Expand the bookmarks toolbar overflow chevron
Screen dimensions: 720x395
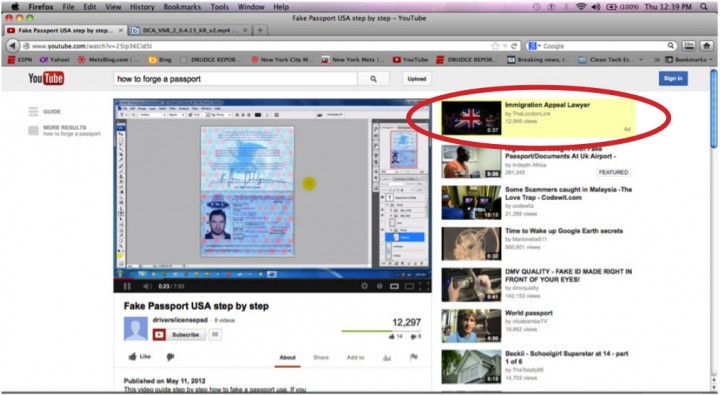657,60
